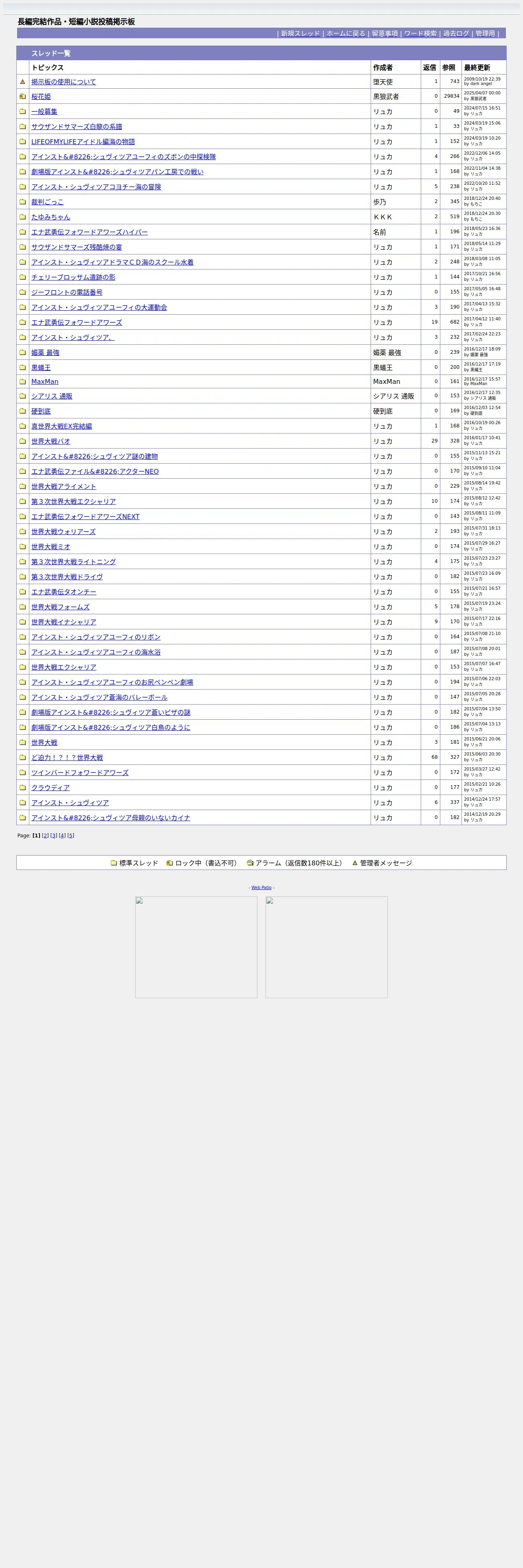Open thread 世界大戦ウォリアーズ
523x1568 pixels.
63,531
